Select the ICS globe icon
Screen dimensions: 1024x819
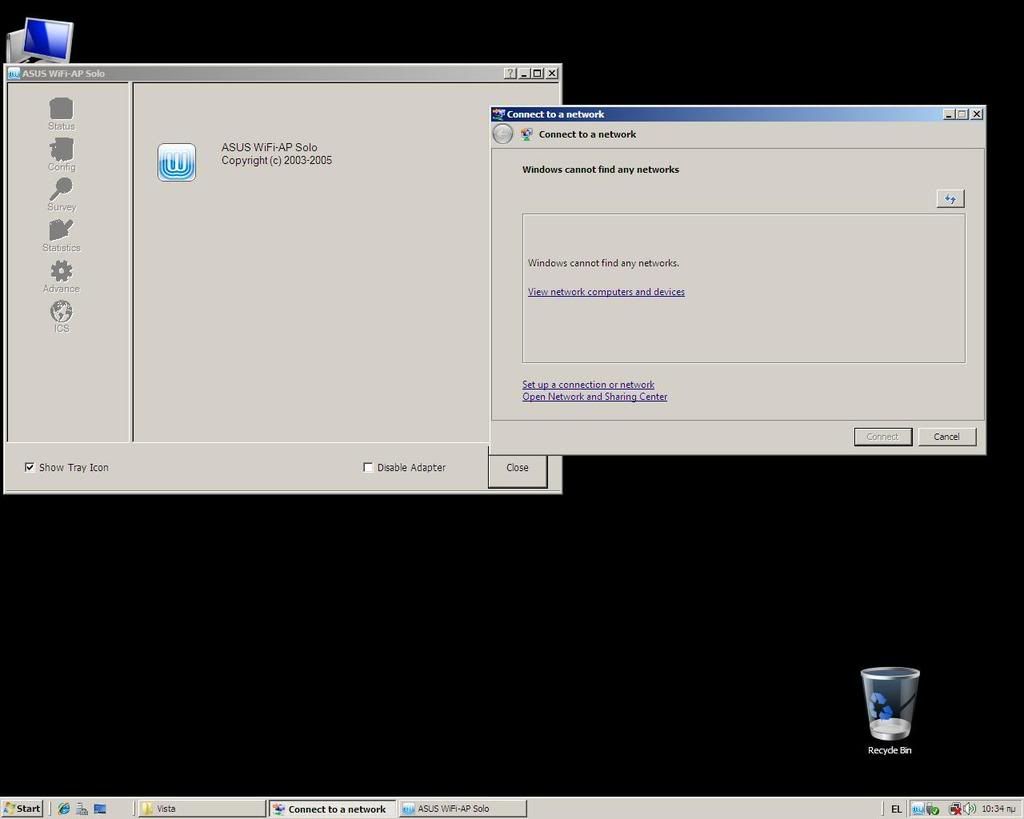[61, 312]
